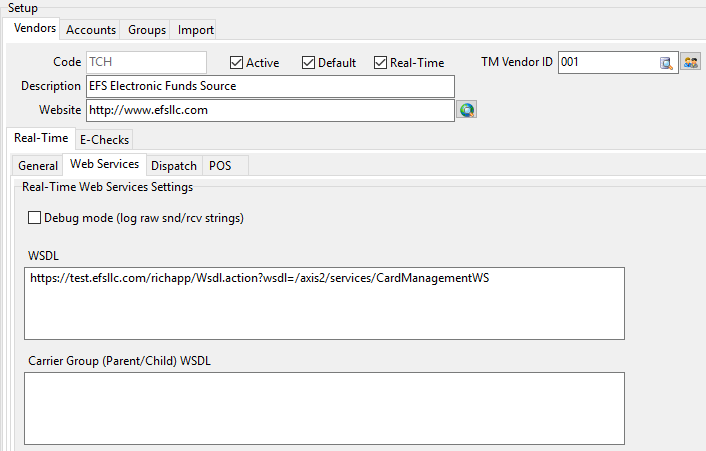Click inside the WSDL text box
706x451 pixels.
click(324, 303)
